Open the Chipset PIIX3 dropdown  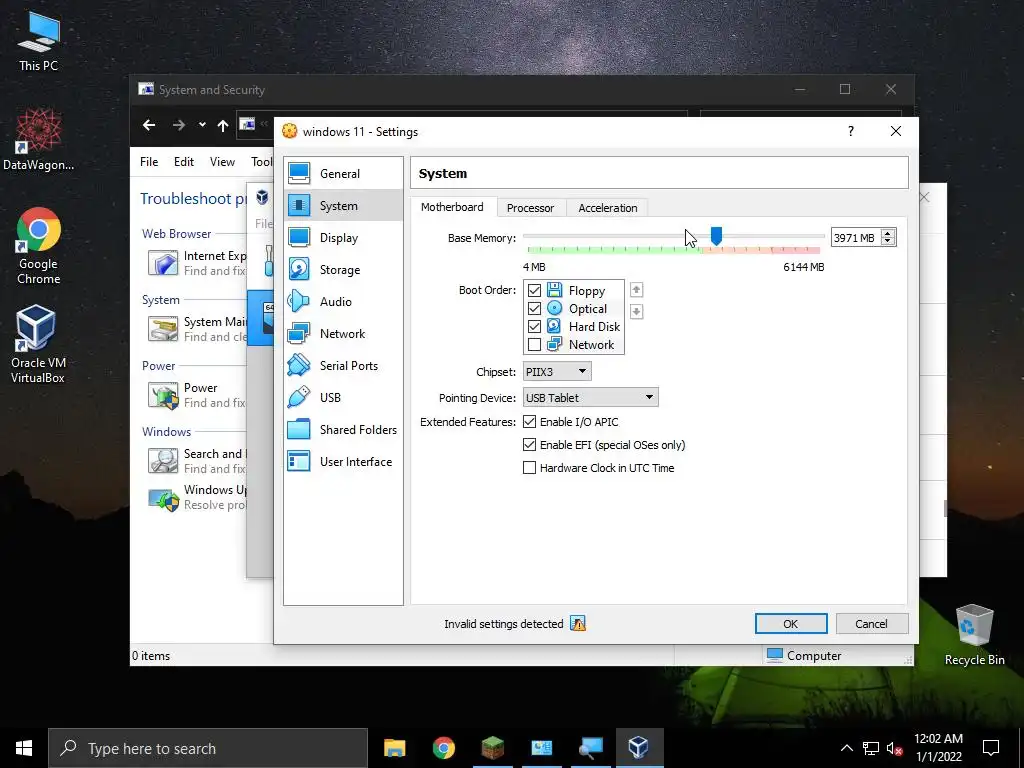(x=557, y=372)
